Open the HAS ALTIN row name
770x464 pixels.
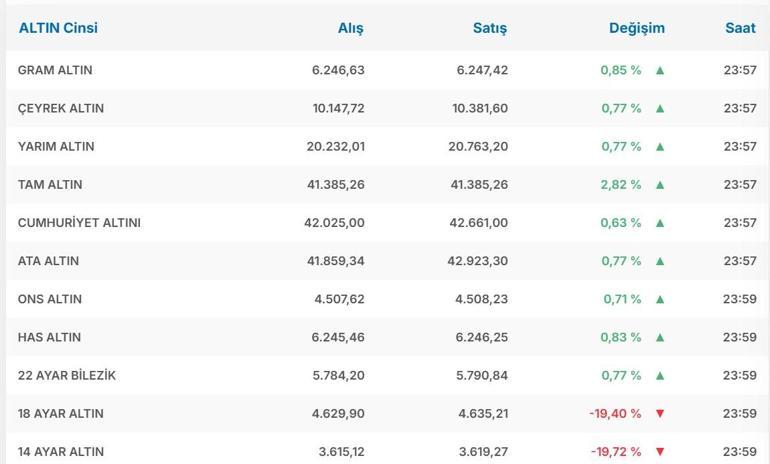[49, 337]
